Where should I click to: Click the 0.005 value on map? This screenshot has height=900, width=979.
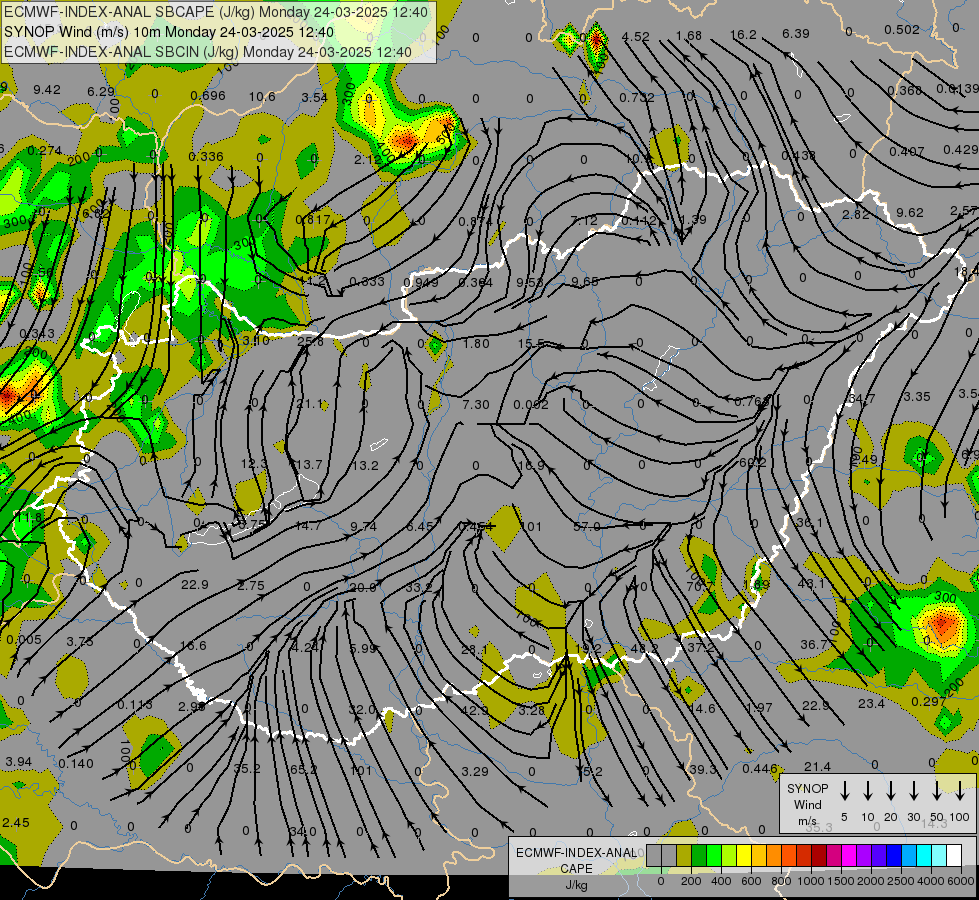(24, 640)
